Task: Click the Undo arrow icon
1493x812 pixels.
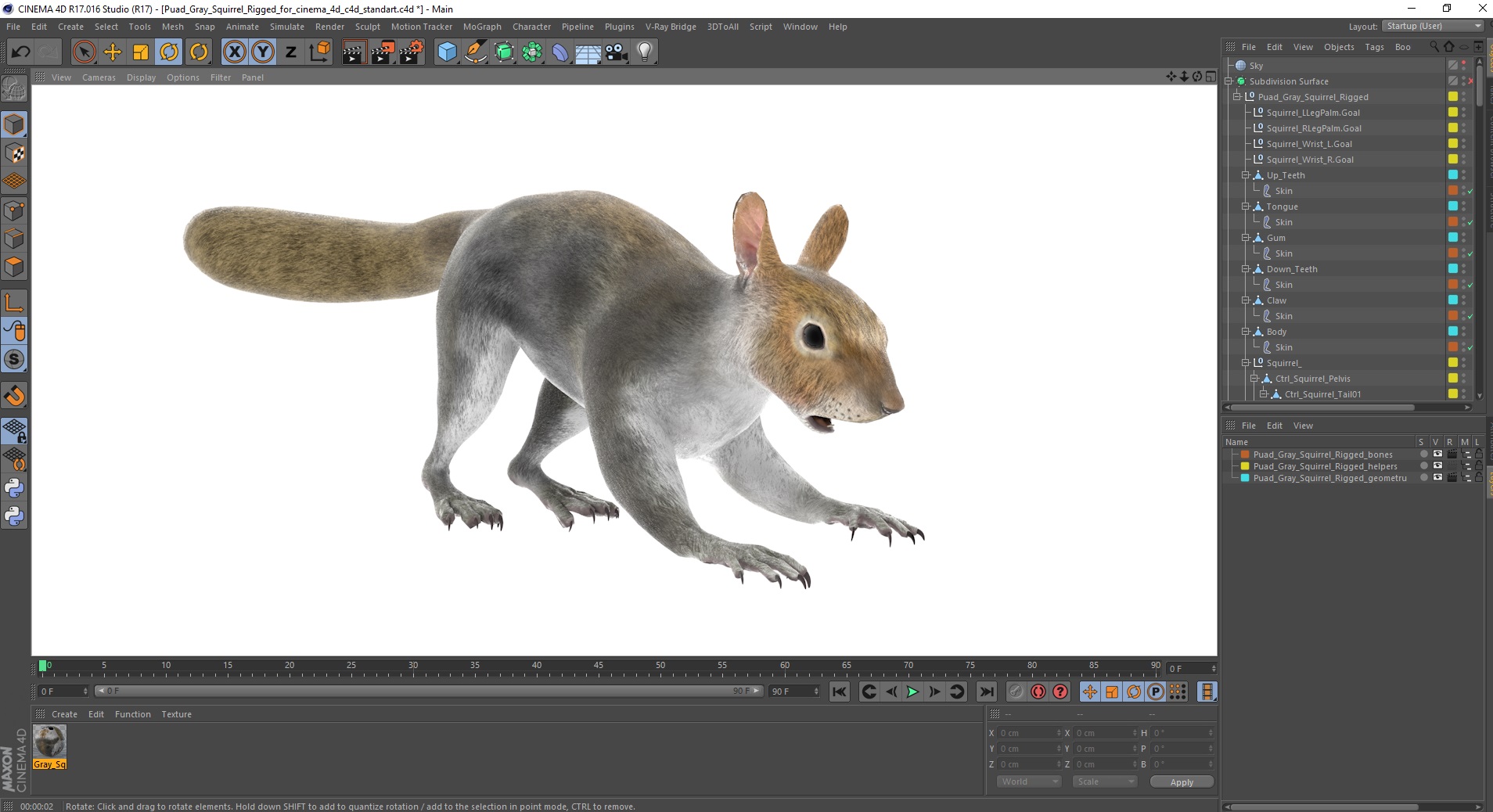Action: tap(20, 52)
